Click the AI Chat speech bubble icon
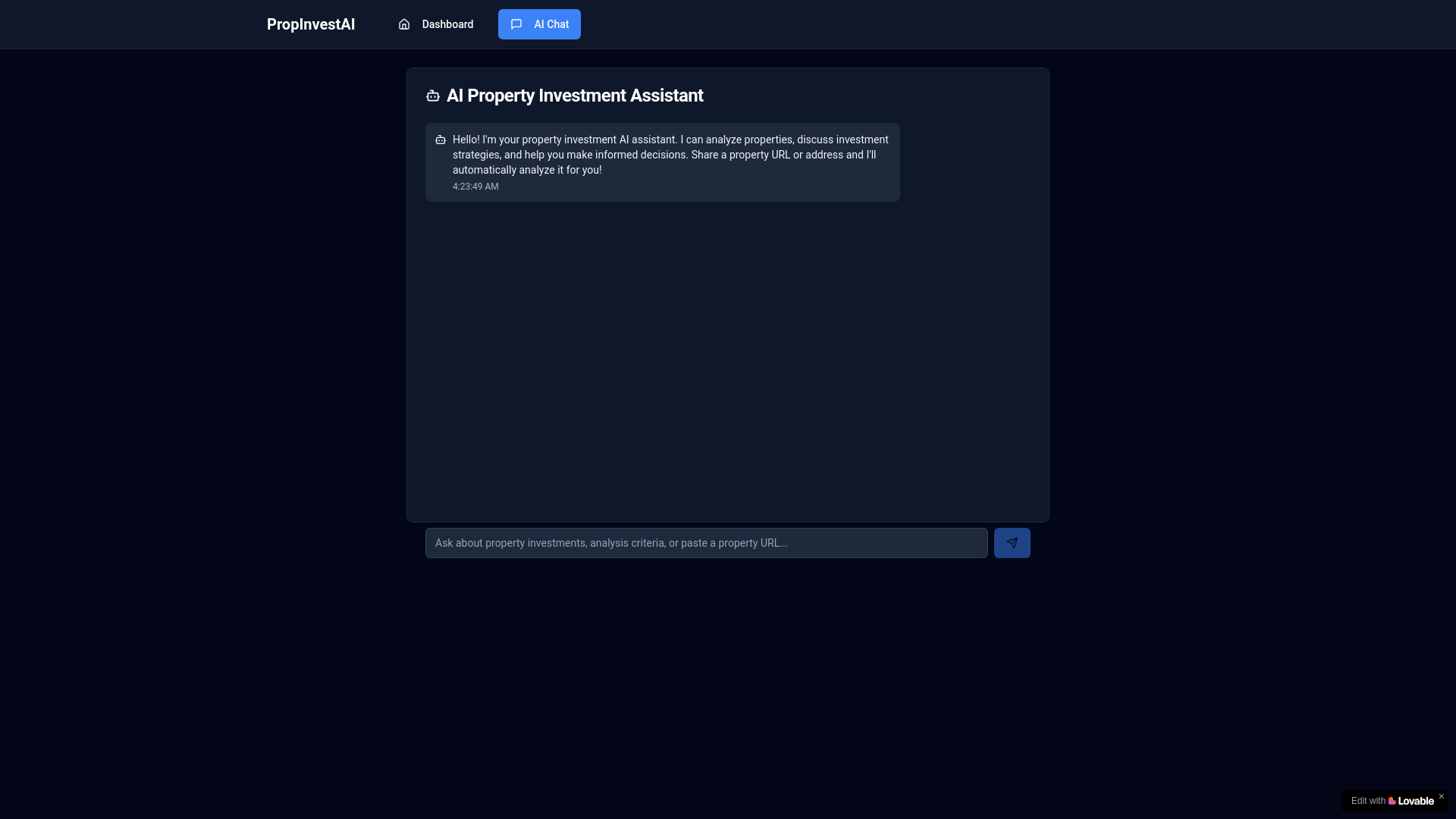1456x819 pixels. [516, 24]
